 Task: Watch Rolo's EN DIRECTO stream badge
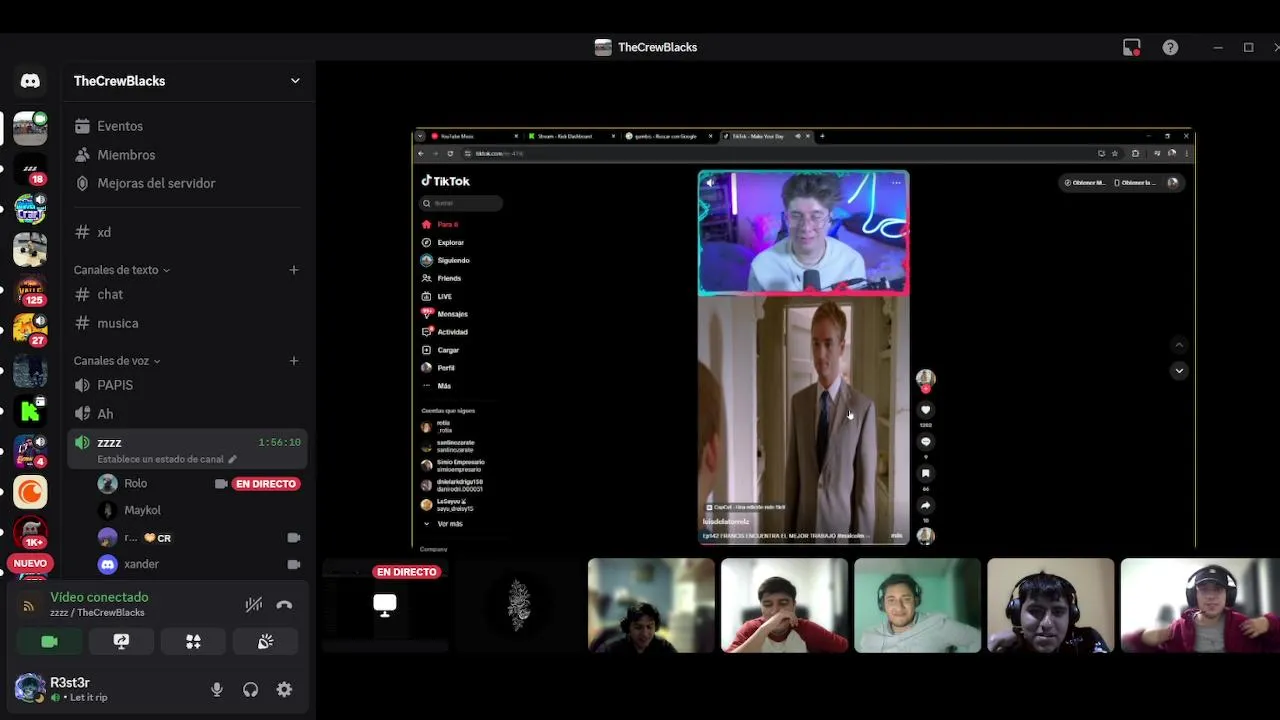266,484
